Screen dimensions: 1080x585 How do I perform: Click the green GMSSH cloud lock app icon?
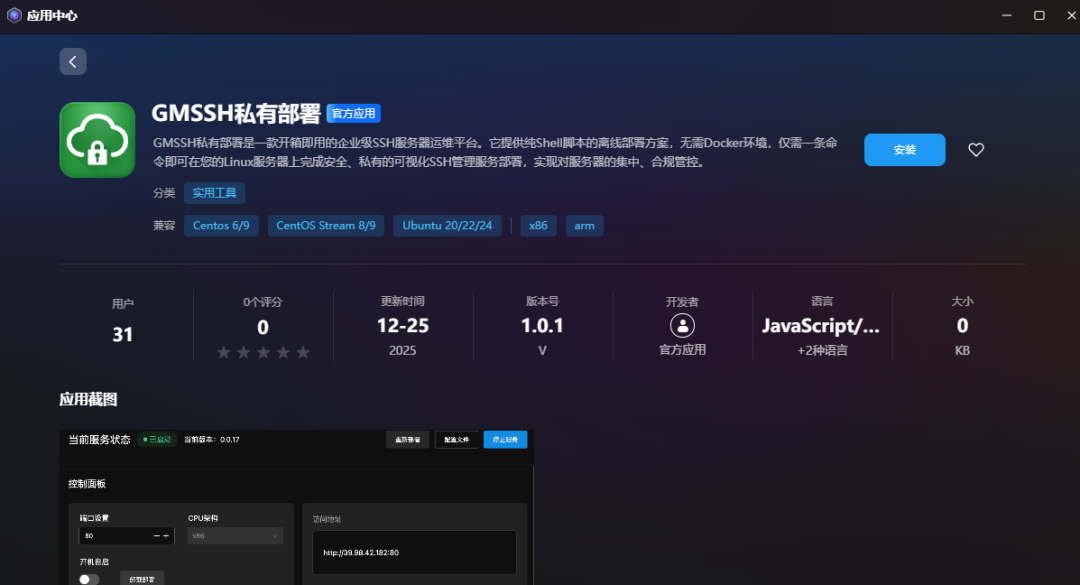(x=97, y=140)
